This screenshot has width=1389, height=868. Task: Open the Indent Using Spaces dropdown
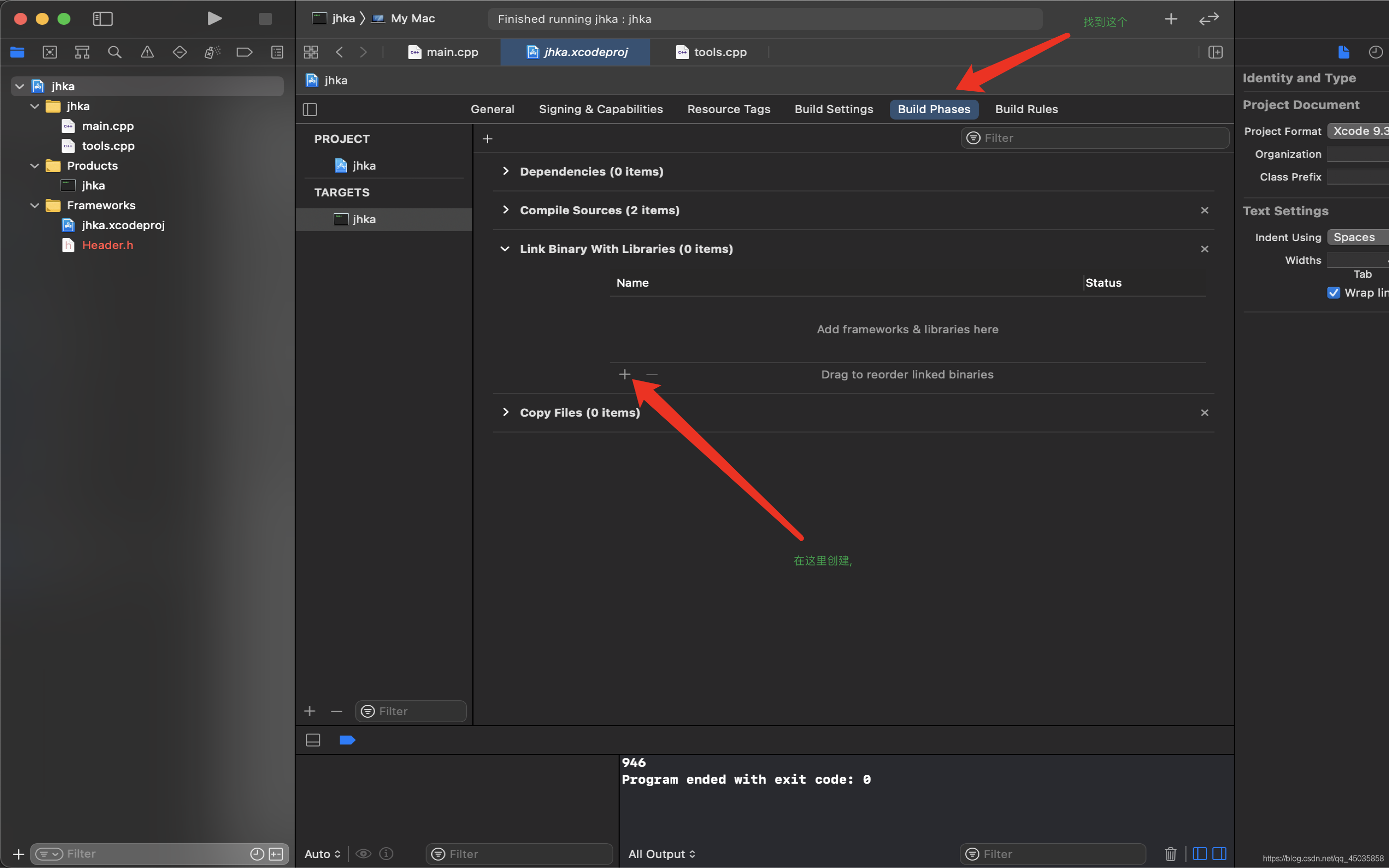pyautogui.click(x=1358, y=237)
